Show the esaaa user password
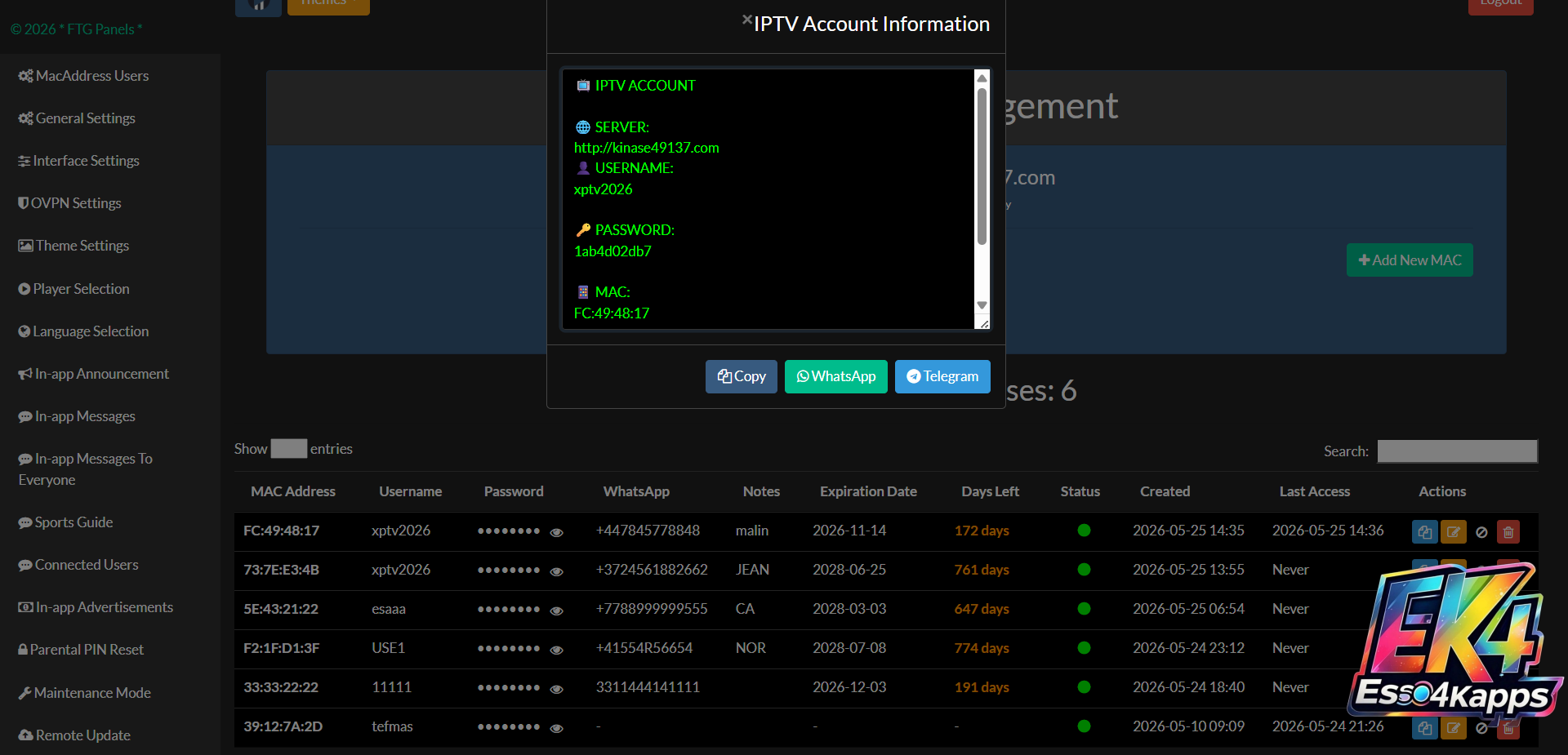The image size is (1568, 755). pos(557,611)
